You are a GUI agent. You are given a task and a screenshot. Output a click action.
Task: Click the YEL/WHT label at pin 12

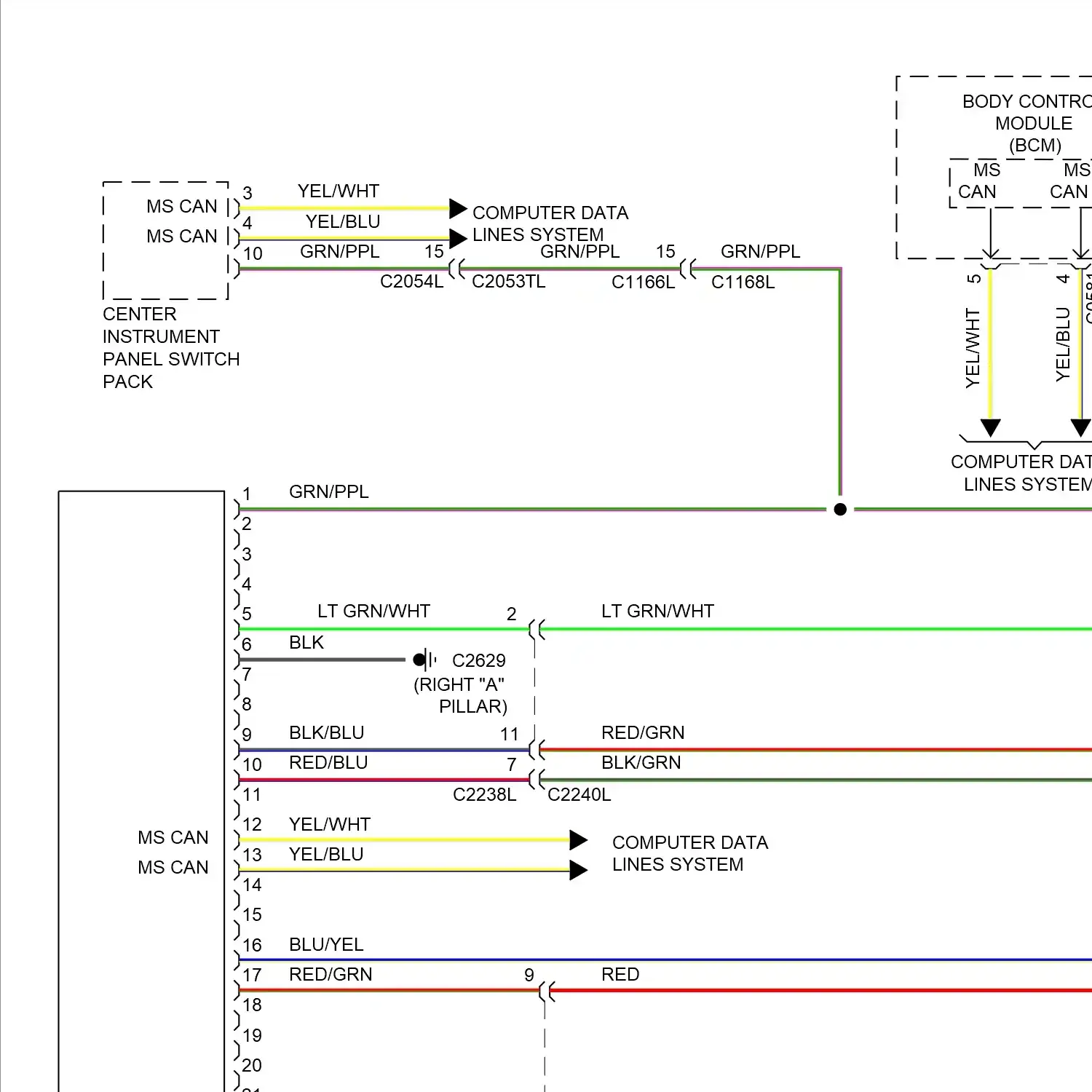tap(330, 824)
